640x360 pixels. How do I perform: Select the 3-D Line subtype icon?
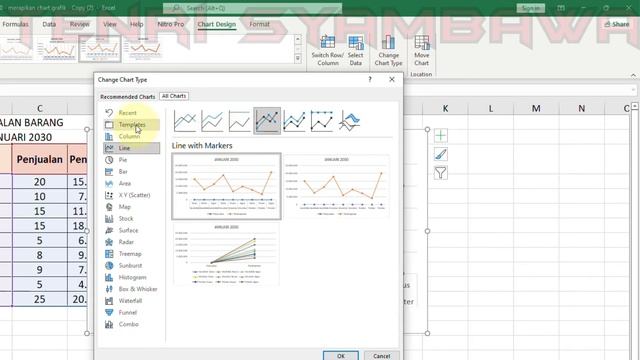349,121
